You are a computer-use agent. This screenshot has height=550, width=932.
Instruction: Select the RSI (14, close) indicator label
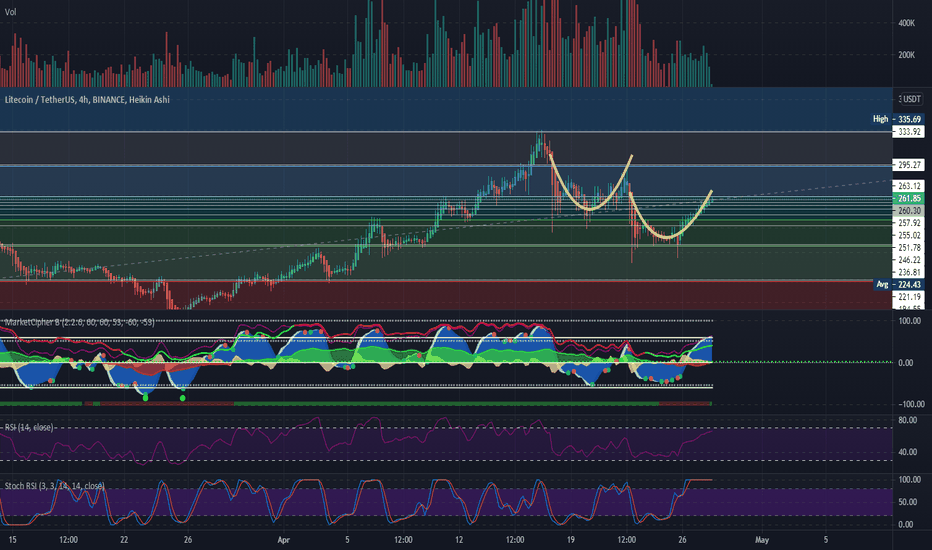[29, 428]
